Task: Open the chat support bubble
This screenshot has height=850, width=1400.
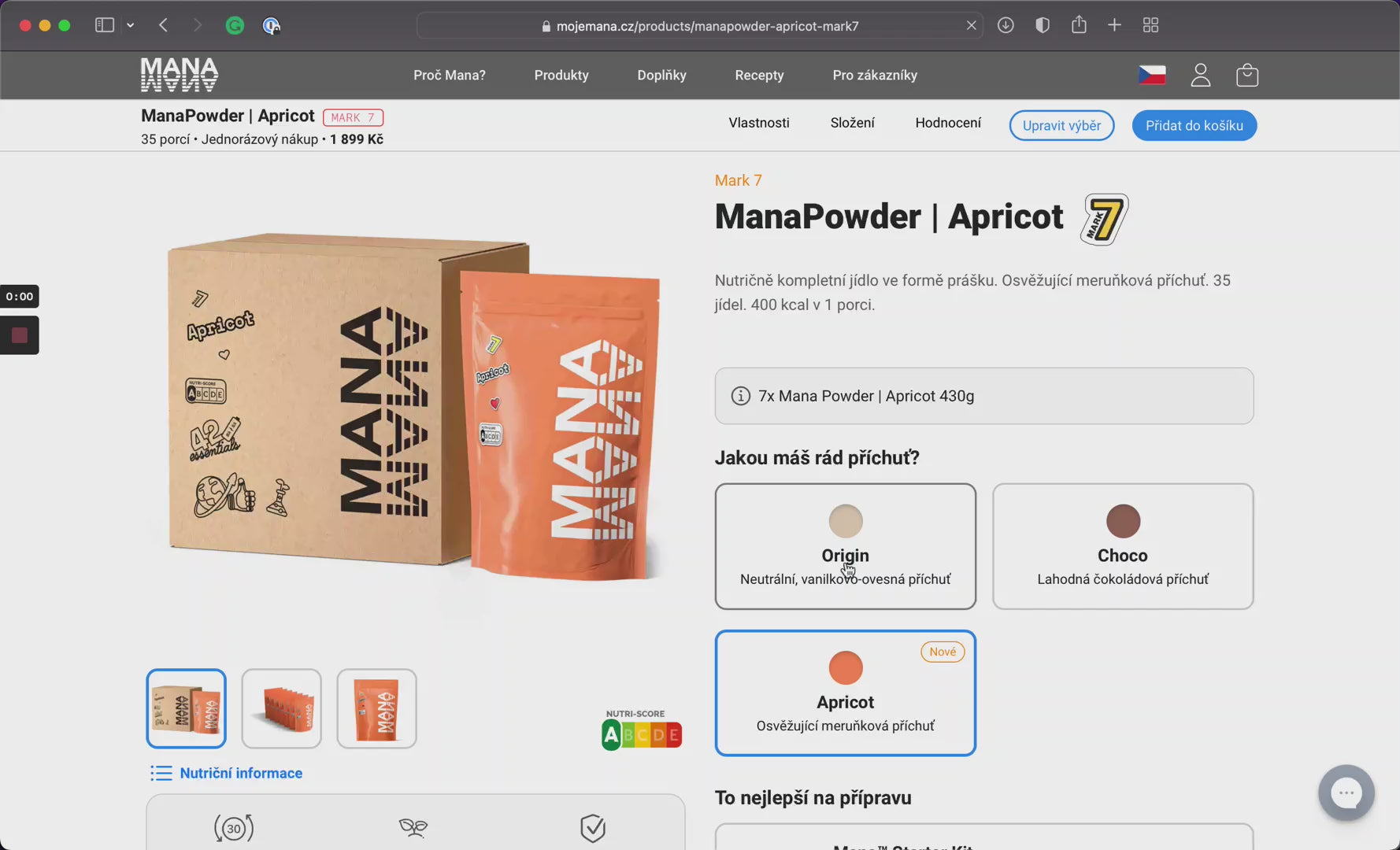Action: pyautogui.click(x=1346, y=793)
